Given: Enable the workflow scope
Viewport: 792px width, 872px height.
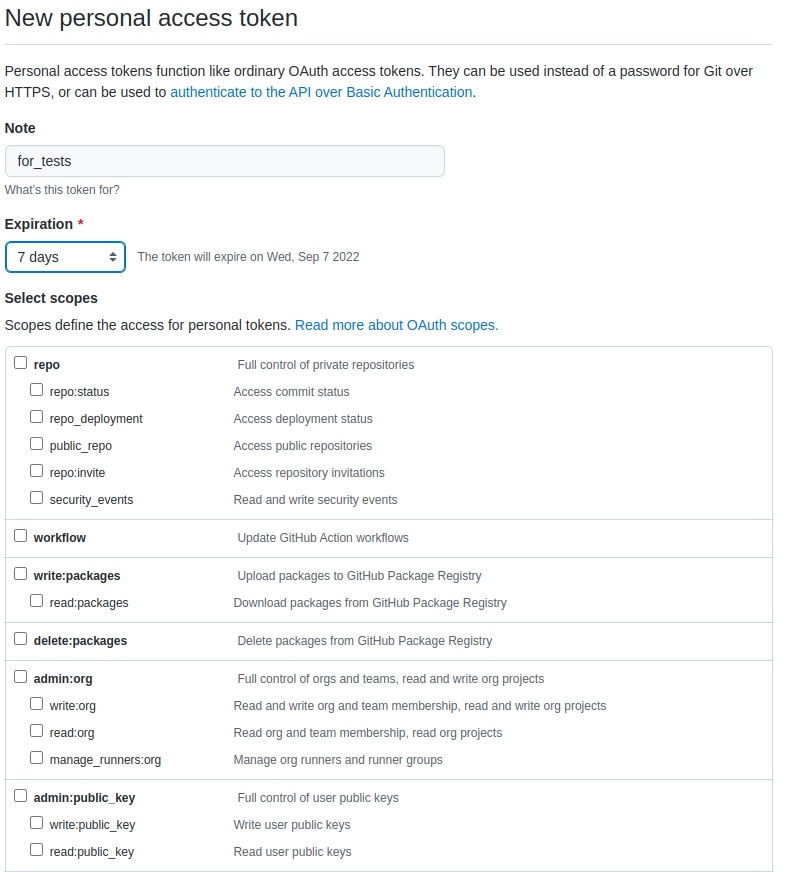Looking at the screenshot, I should pyautogui.click(x=20, y=535).
